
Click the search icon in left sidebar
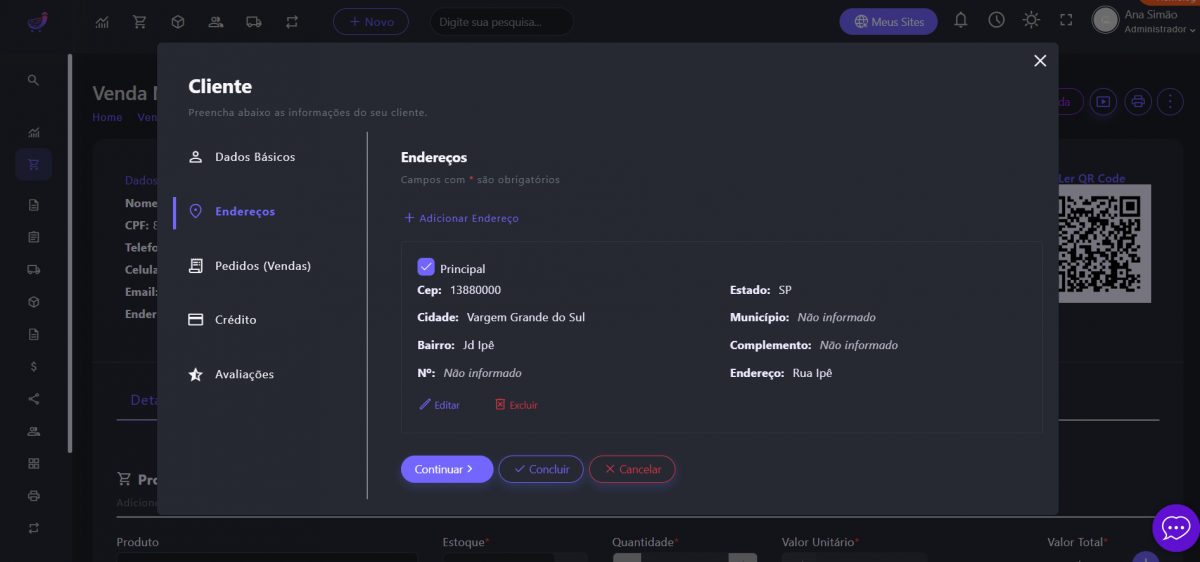[33, 80]
